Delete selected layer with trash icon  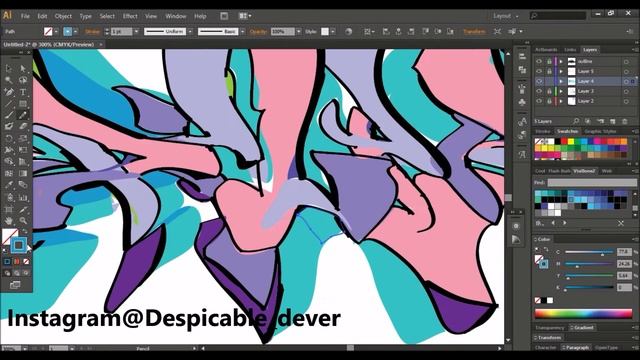624,121
